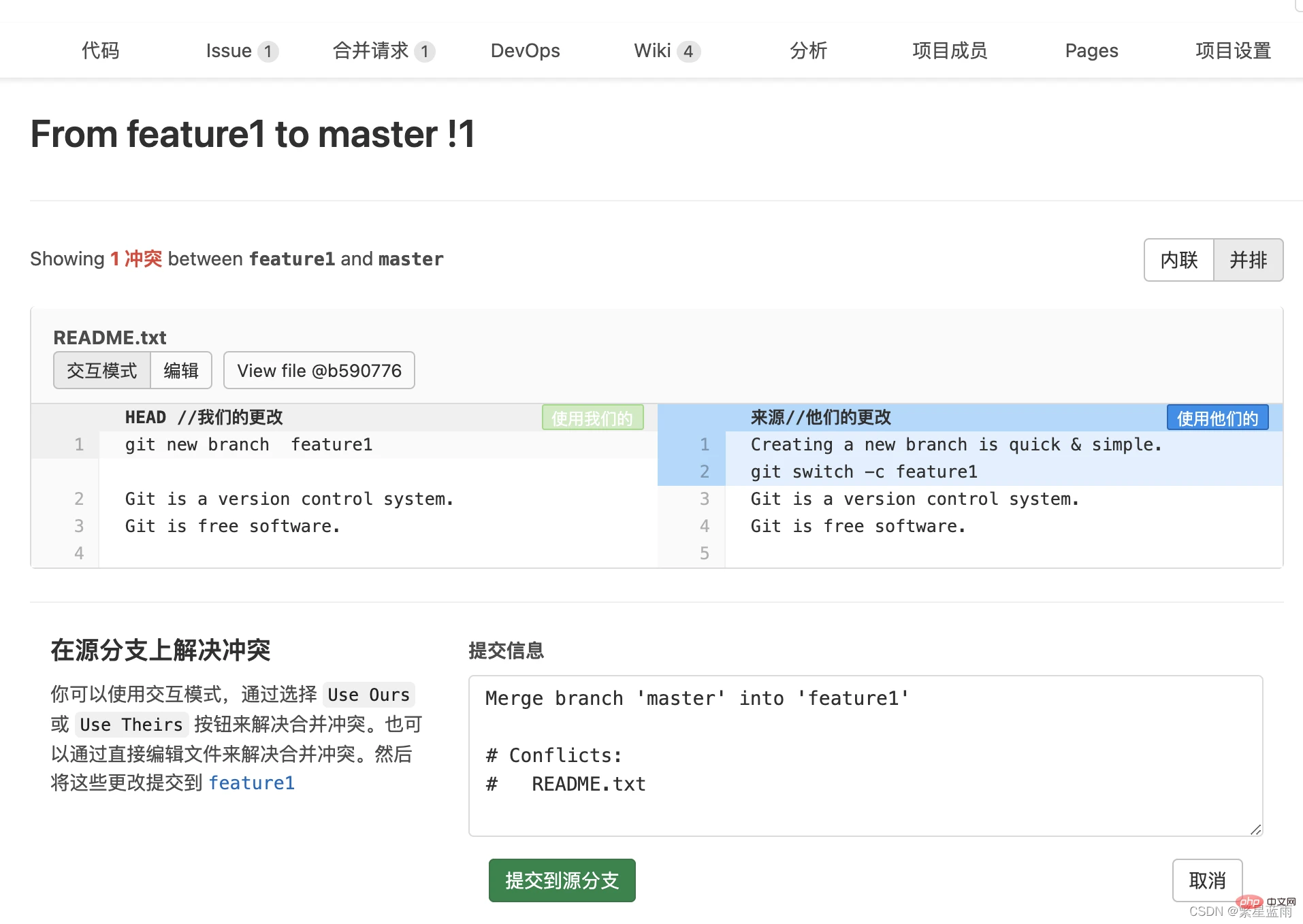The image size is (1303, 924).
Task: Click inside the 提交信息 text area
Action: [865, 755]
